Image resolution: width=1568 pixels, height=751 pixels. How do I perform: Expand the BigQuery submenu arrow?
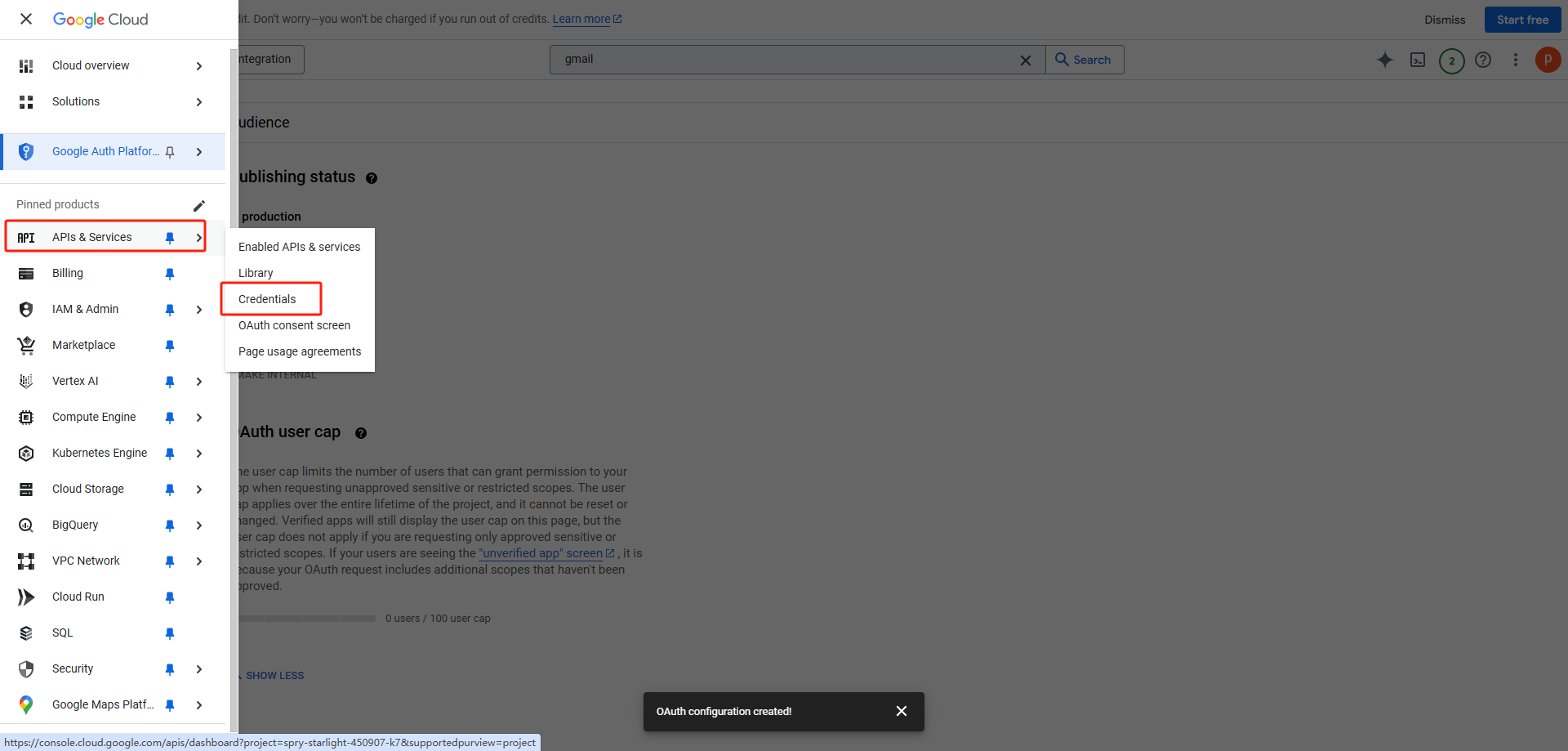(x=198, y=525)
